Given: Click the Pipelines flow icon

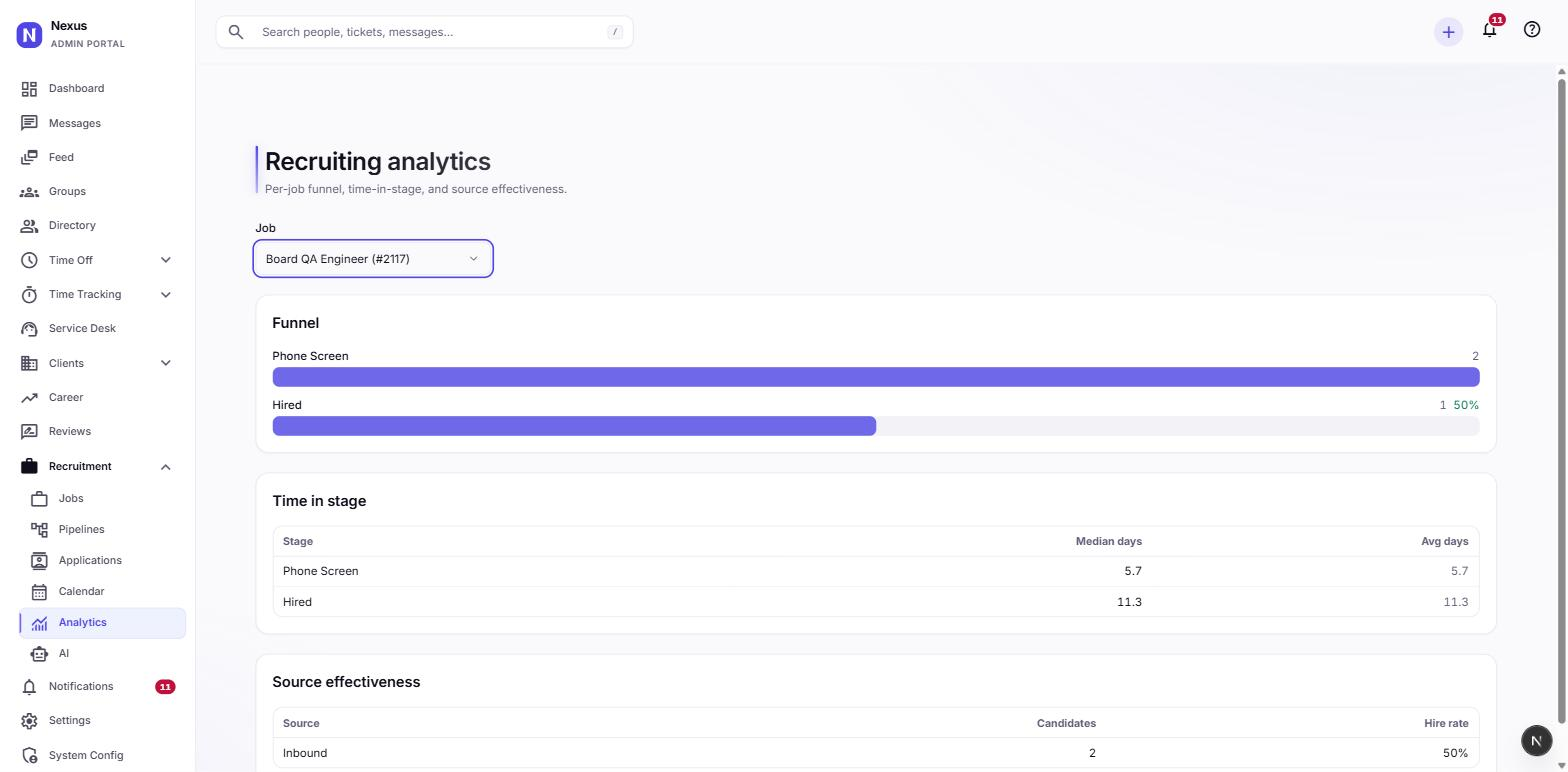Looking at the screenshot, I should 39,529.
